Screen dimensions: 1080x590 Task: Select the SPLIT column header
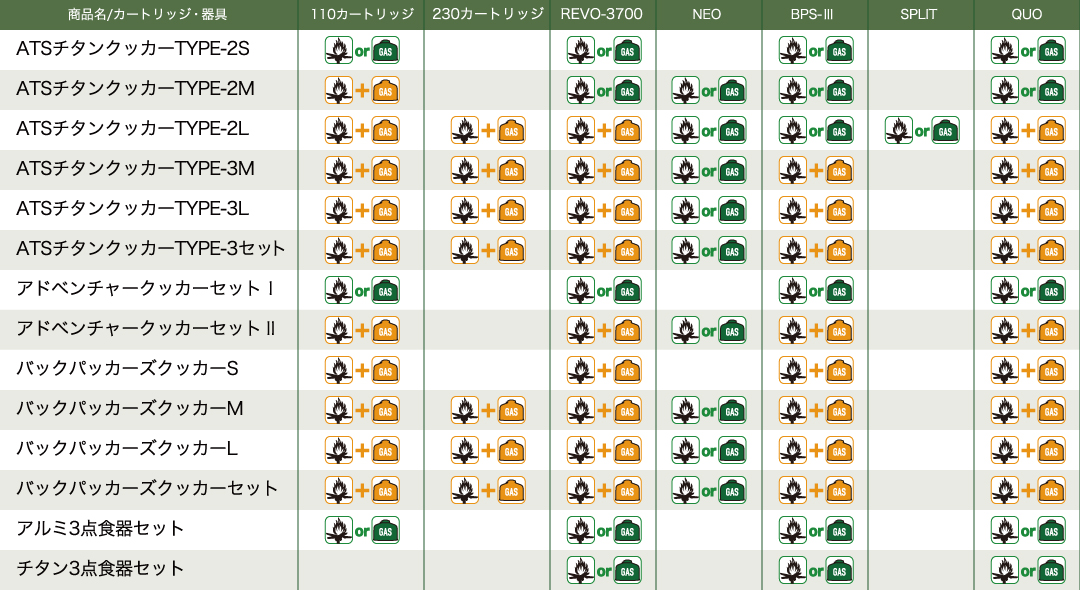[x=921, y=14]
